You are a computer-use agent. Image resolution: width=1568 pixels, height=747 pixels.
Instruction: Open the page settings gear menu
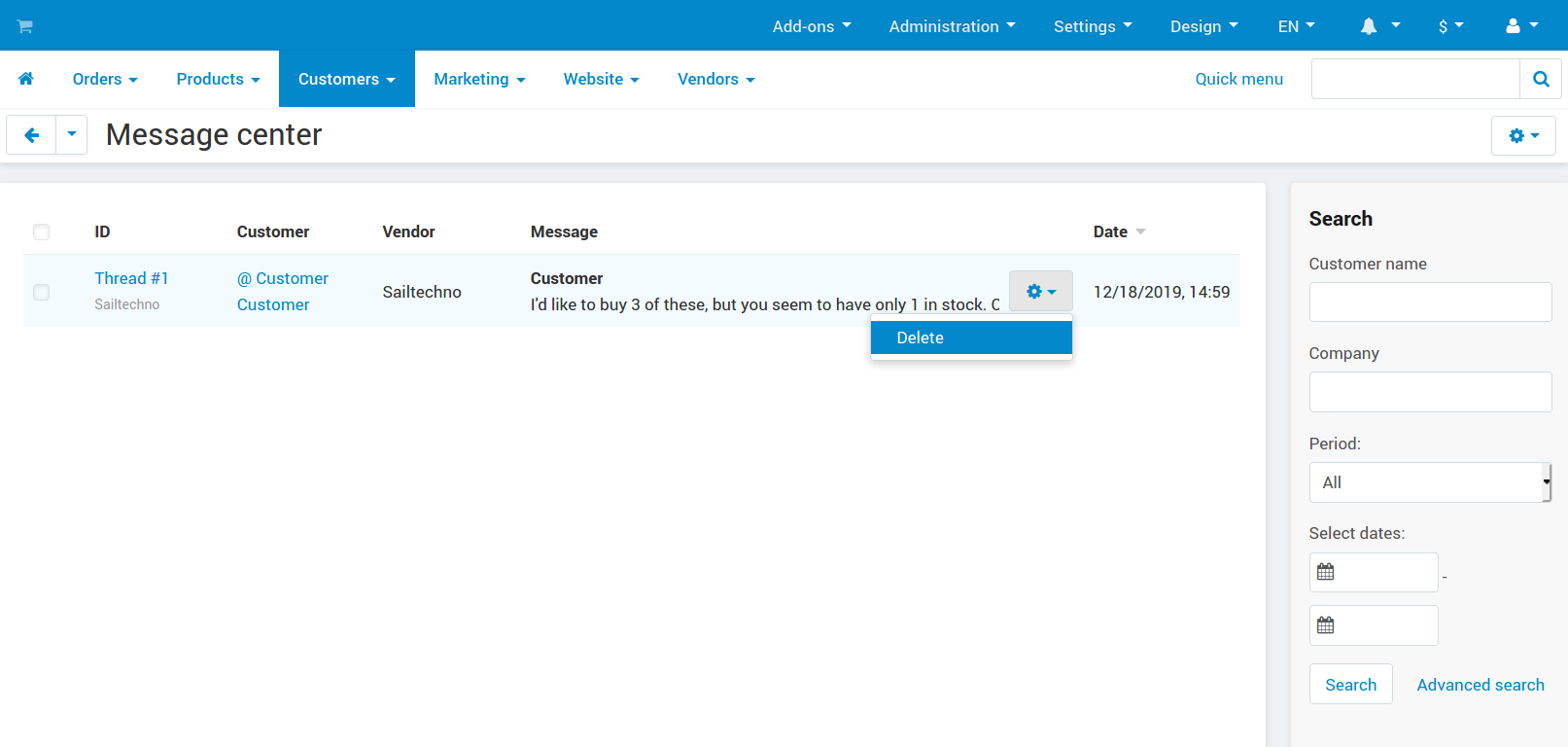[1523, 135]
